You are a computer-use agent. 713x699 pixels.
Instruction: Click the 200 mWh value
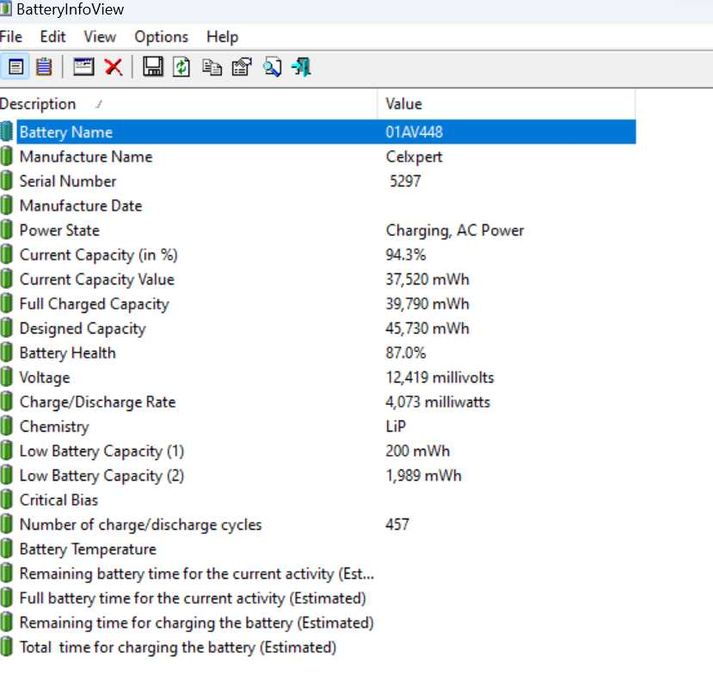(x=417, y=451)
